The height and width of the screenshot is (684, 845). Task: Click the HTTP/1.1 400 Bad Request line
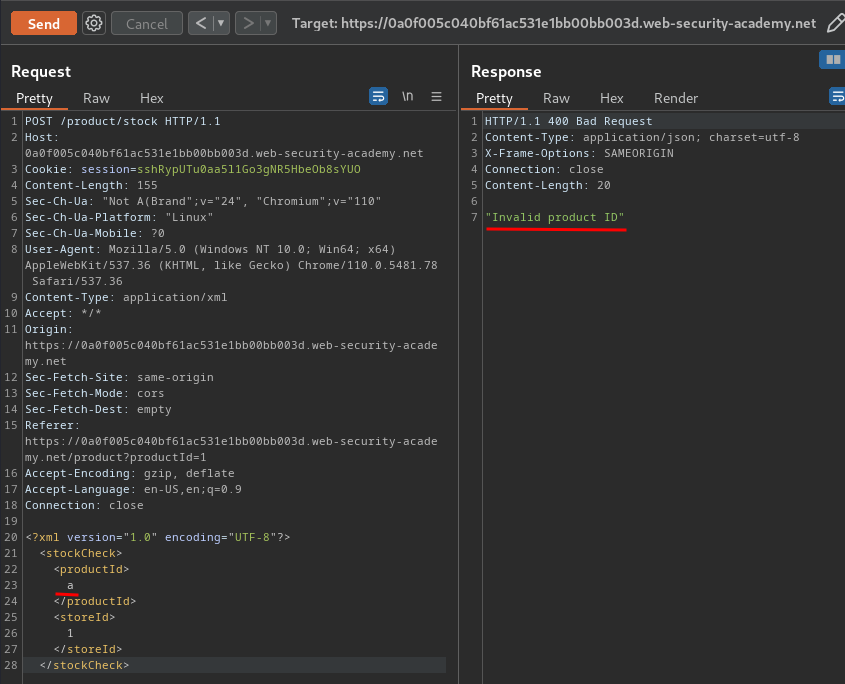coord(569,121)
